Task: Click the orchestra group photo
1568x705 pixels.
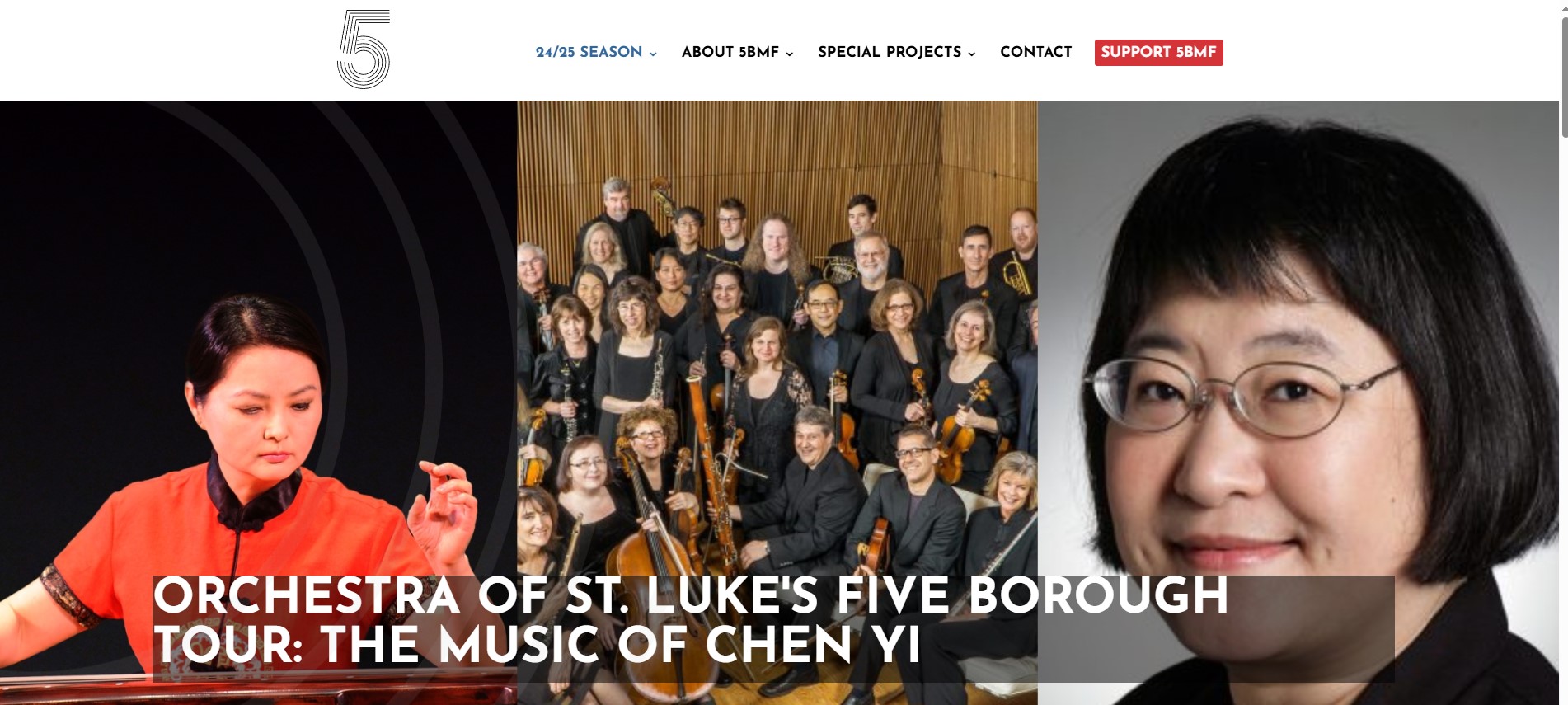Action: click(x=777, y=402)
